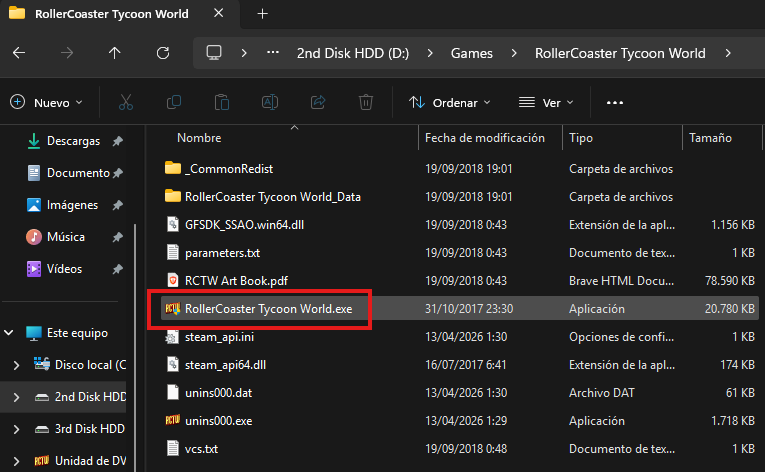This screenshot has width=765, height=472.
Task: Select the unins000.exe application icon
Action: [x=173, y=420]
